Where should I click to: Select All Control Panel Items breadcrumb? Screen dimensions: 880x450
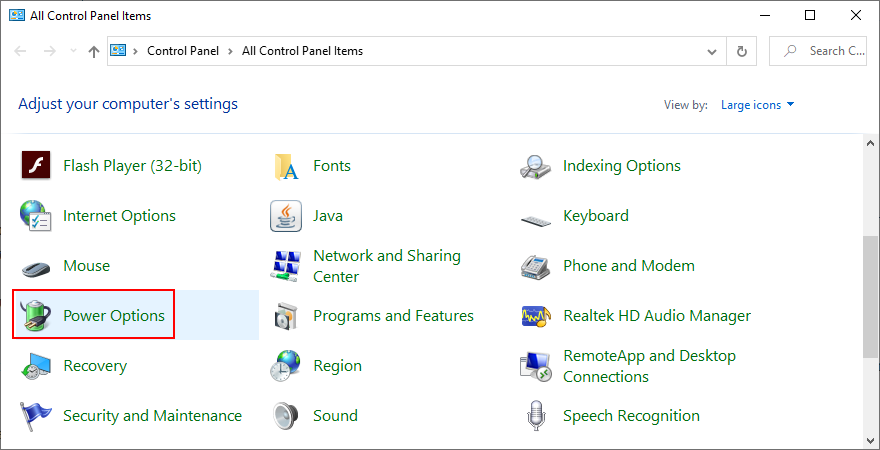pyautogui.click(x=302, y=51)
